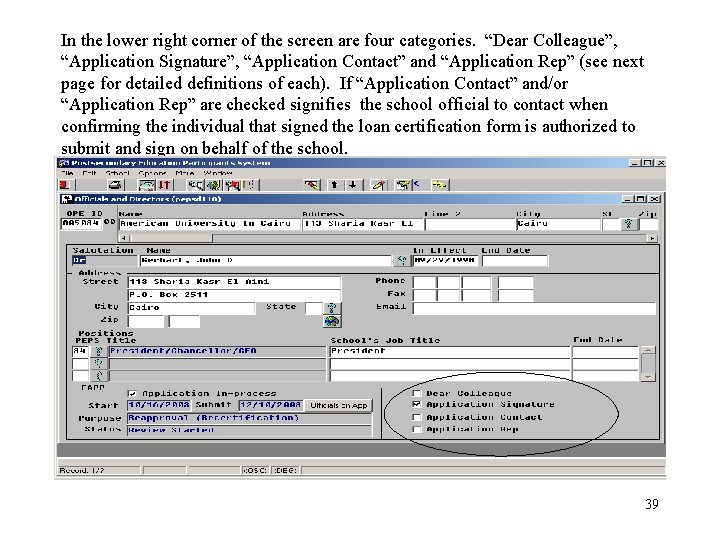Click positions list scroll-down arrow
This screenshot has width=720, height=540.
[647, 377]
